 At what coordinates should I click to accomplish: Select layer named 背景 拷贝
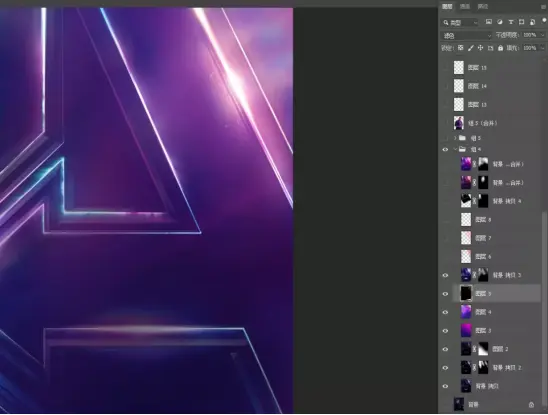point(487,386)
